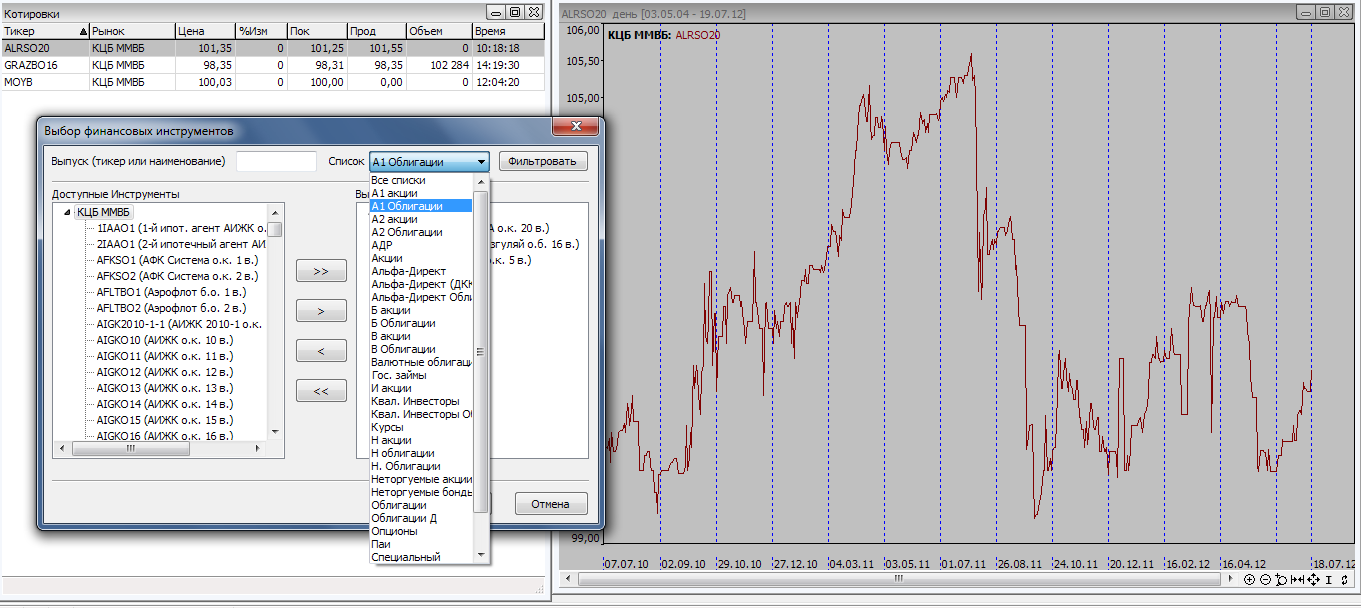Click the ALRSO20 legend label on chart
Viewport: 1361px width, 608px height.
[x=698, y=35]
